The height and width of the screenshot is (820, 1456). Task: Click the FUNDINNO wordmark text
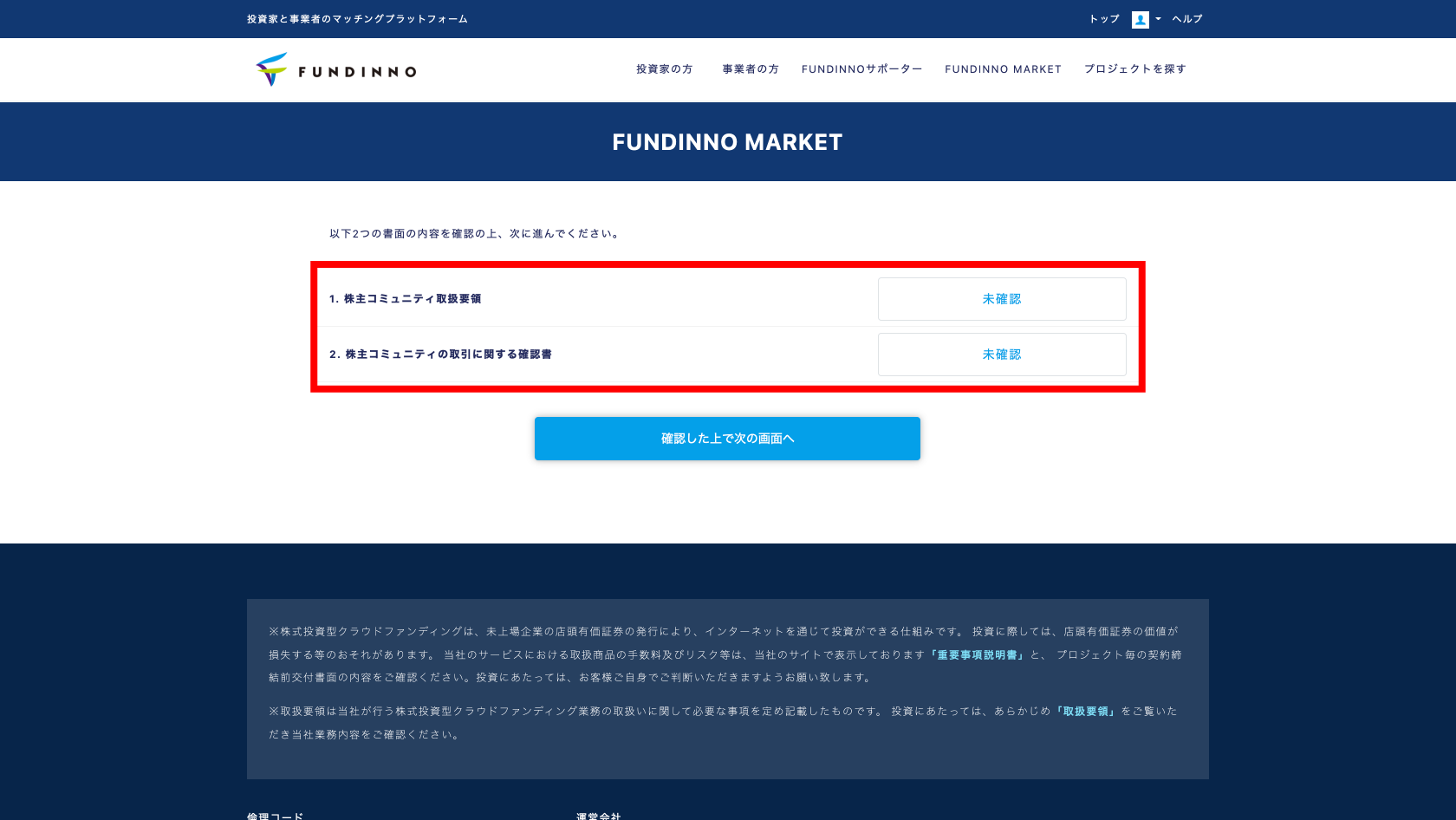[x=357, y=72]
